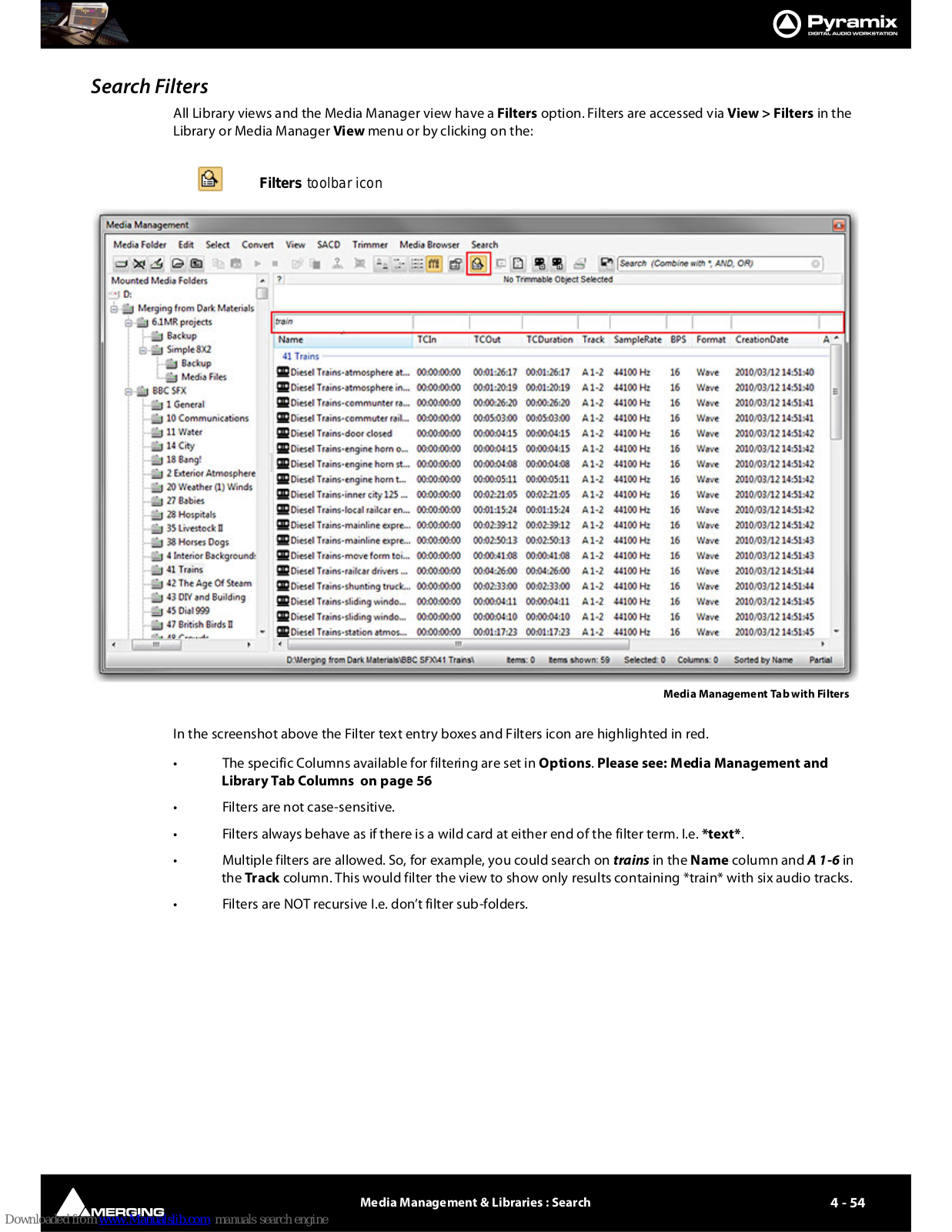Open the Select menu

[218, 245]
